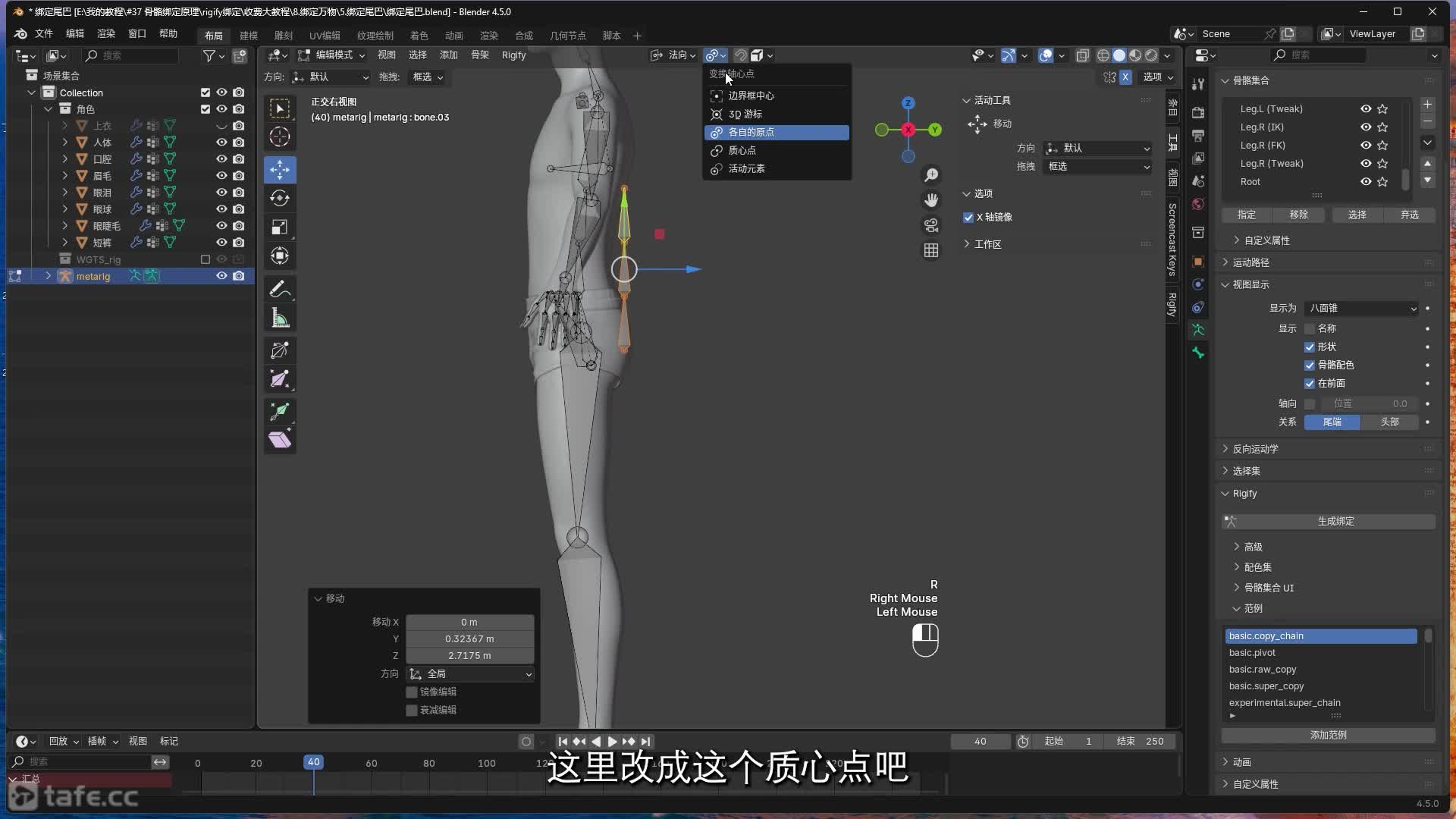Screen dimensions: 1456x819
Task: Toggle 衰减编辑 checkbox in move panel
Action: 412,711
